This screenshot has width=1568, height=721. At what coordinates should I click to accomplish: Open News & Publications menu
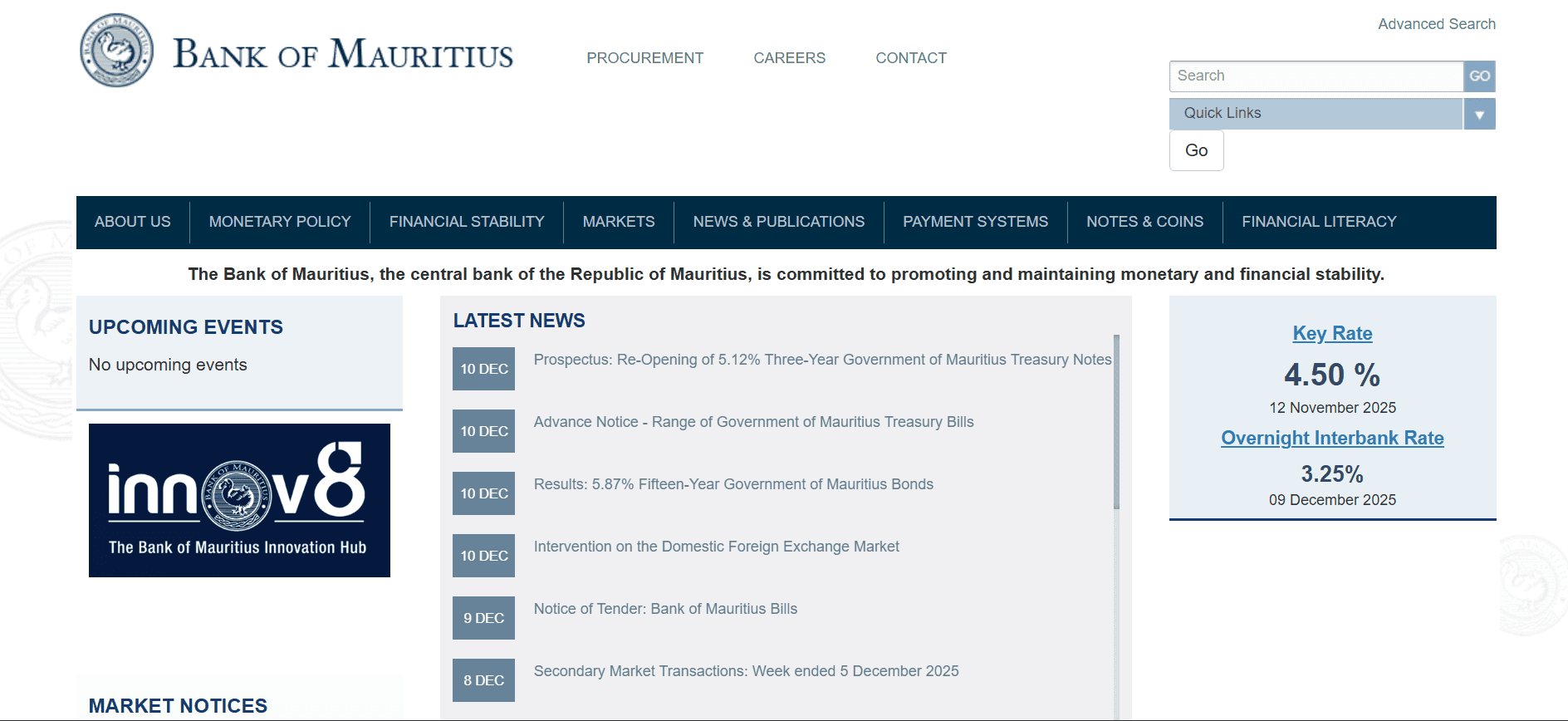(x=778, y=222)
